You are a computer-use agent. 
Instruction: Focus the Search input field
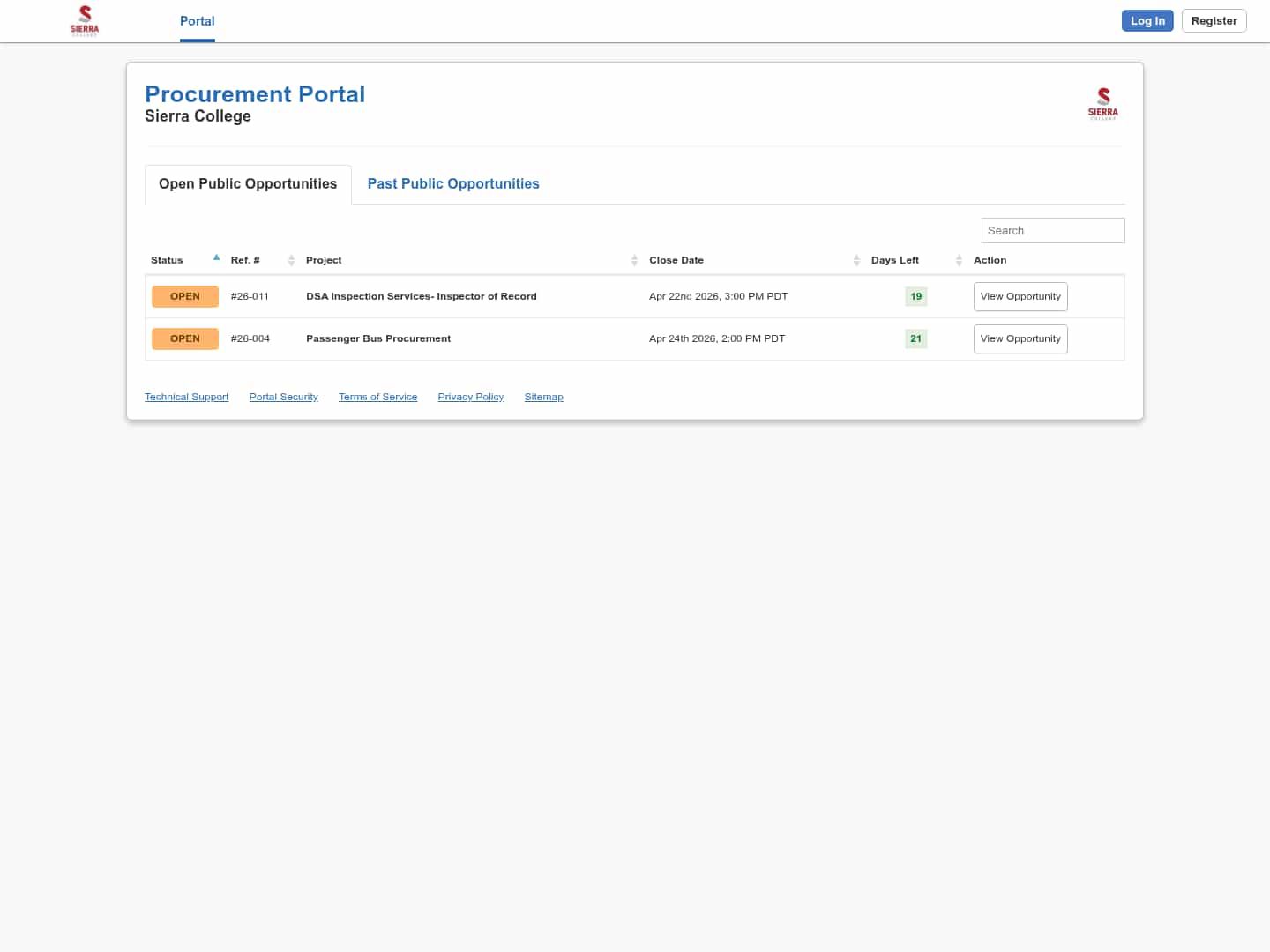(x=1052, y=231)
